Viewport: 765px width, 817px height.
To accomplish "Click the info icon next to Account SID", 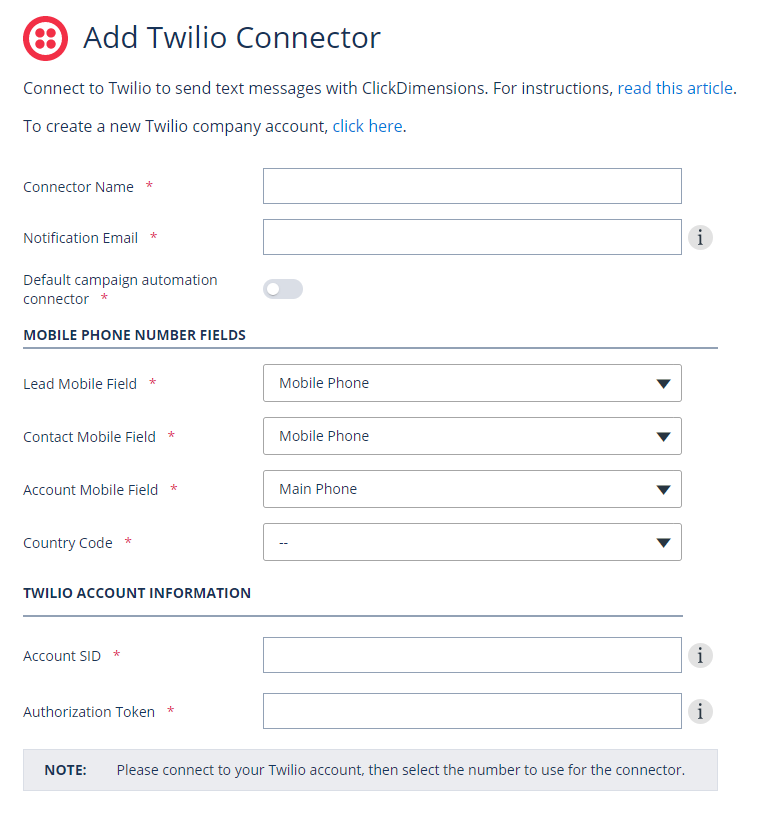I will click(700, 655).
